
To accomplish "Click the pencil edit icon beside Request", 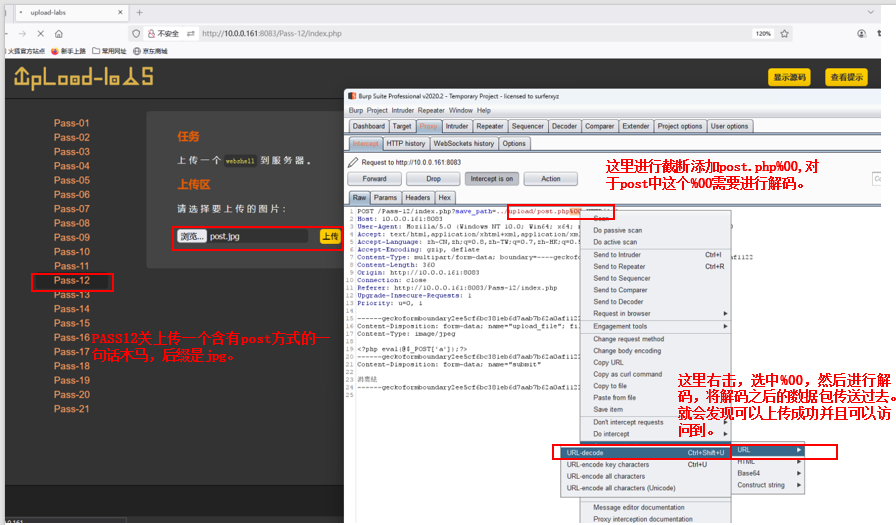I will [353, 162].
